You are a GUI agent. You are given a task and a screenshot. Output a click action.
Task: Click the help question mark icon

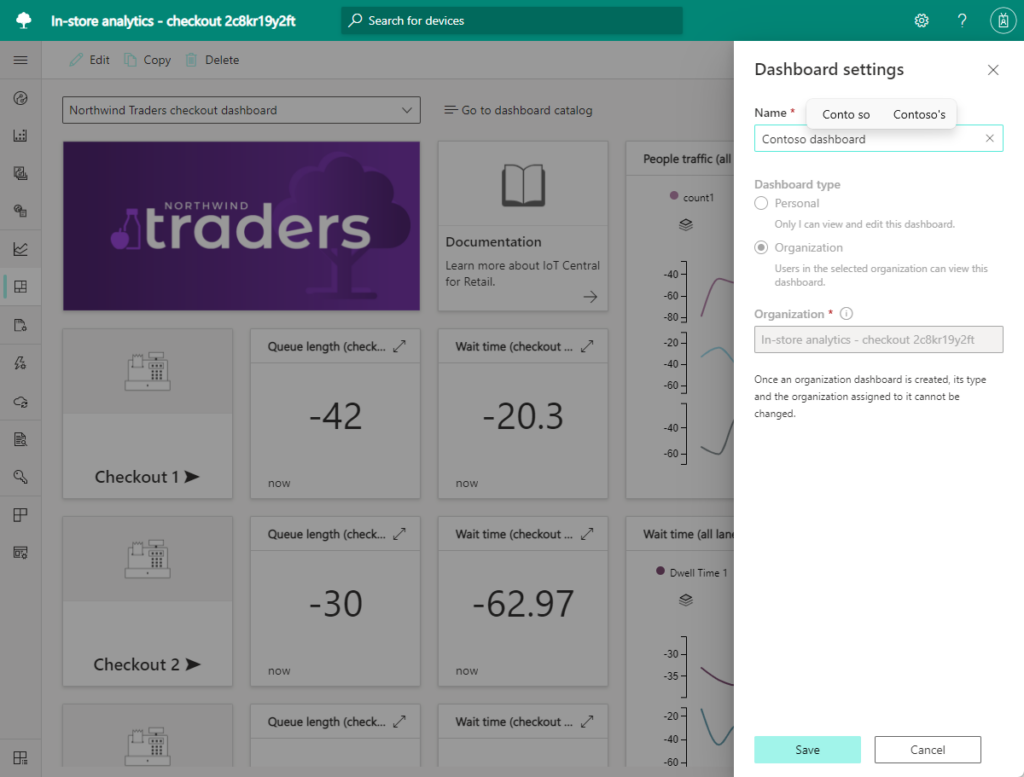point(961,19)
